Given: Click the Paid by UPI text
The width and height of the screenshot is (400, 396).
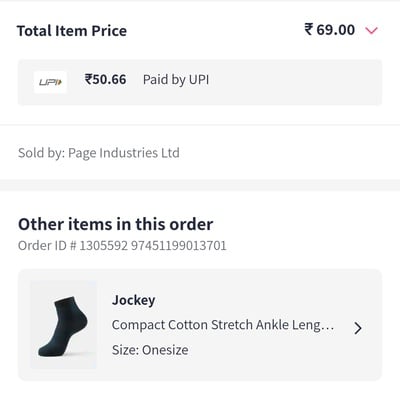Looking at the screenshot, I should pyautogui.click(x=176, y=80).
